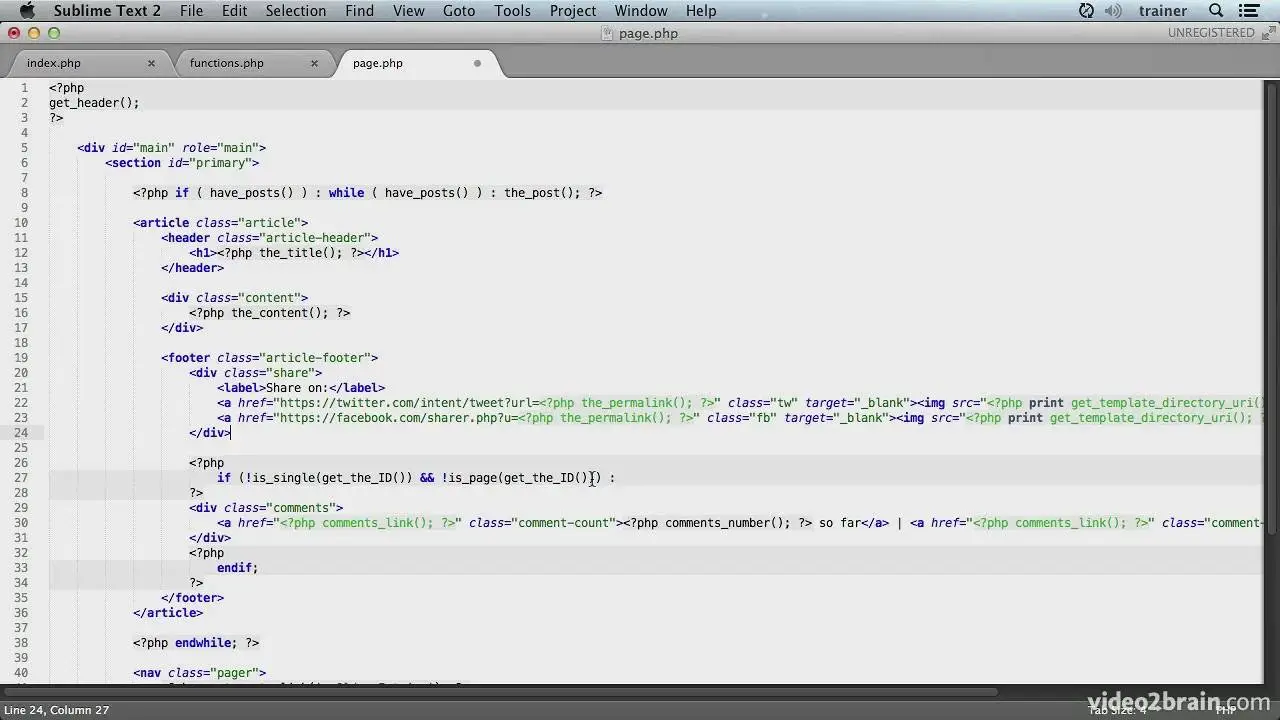Open the Apple menu
1280x720 pixels.
27,11
